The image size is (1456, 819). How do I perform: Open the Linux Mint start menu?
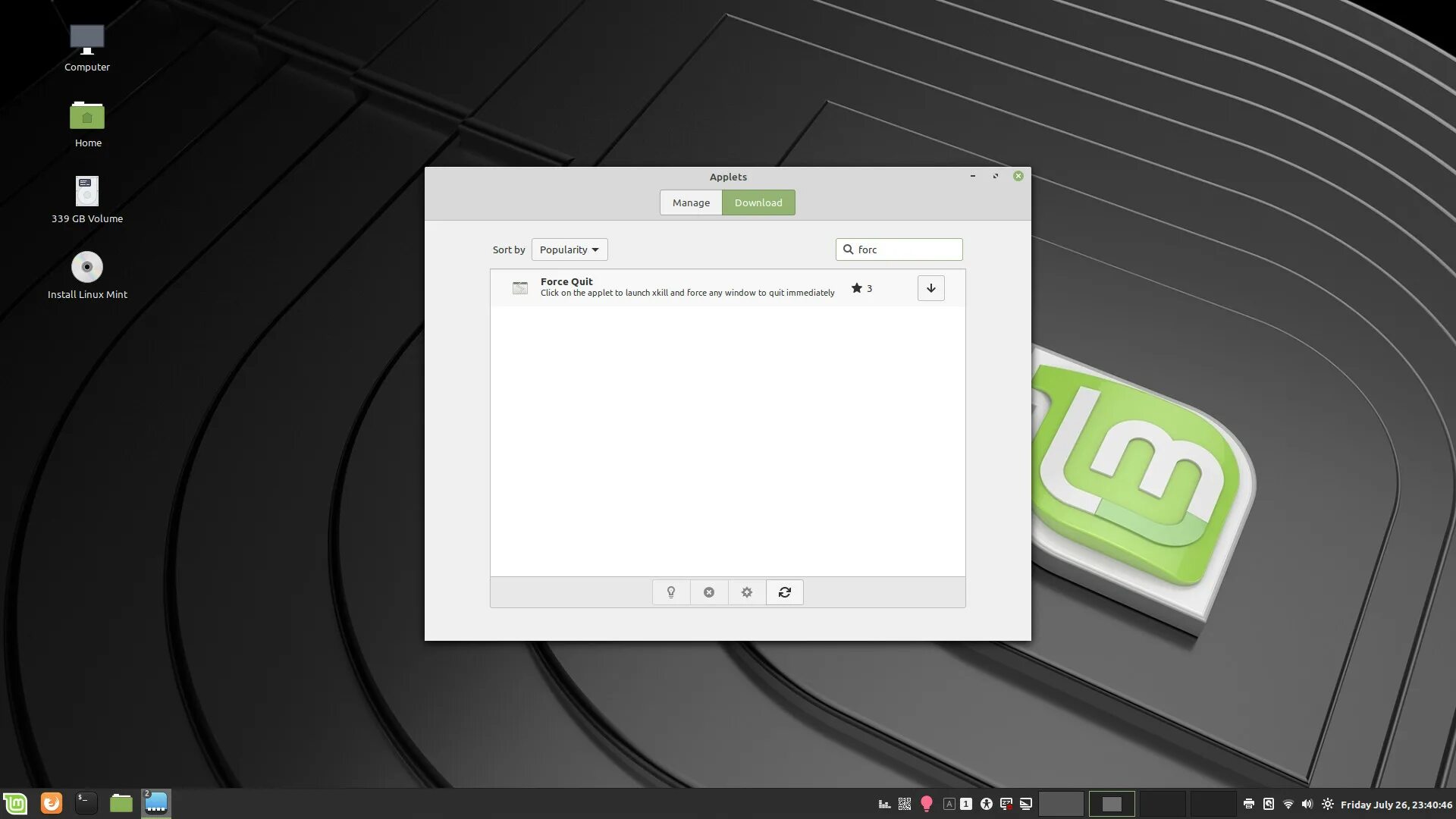pyautogui.click(x=15, y=803)
